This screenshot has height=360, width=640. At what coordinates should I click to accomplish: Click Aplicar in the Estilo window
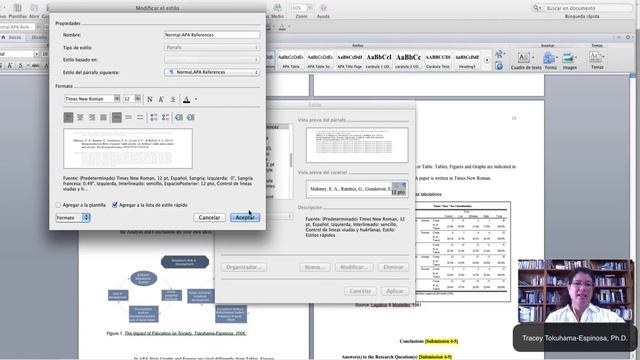(395, 291)
